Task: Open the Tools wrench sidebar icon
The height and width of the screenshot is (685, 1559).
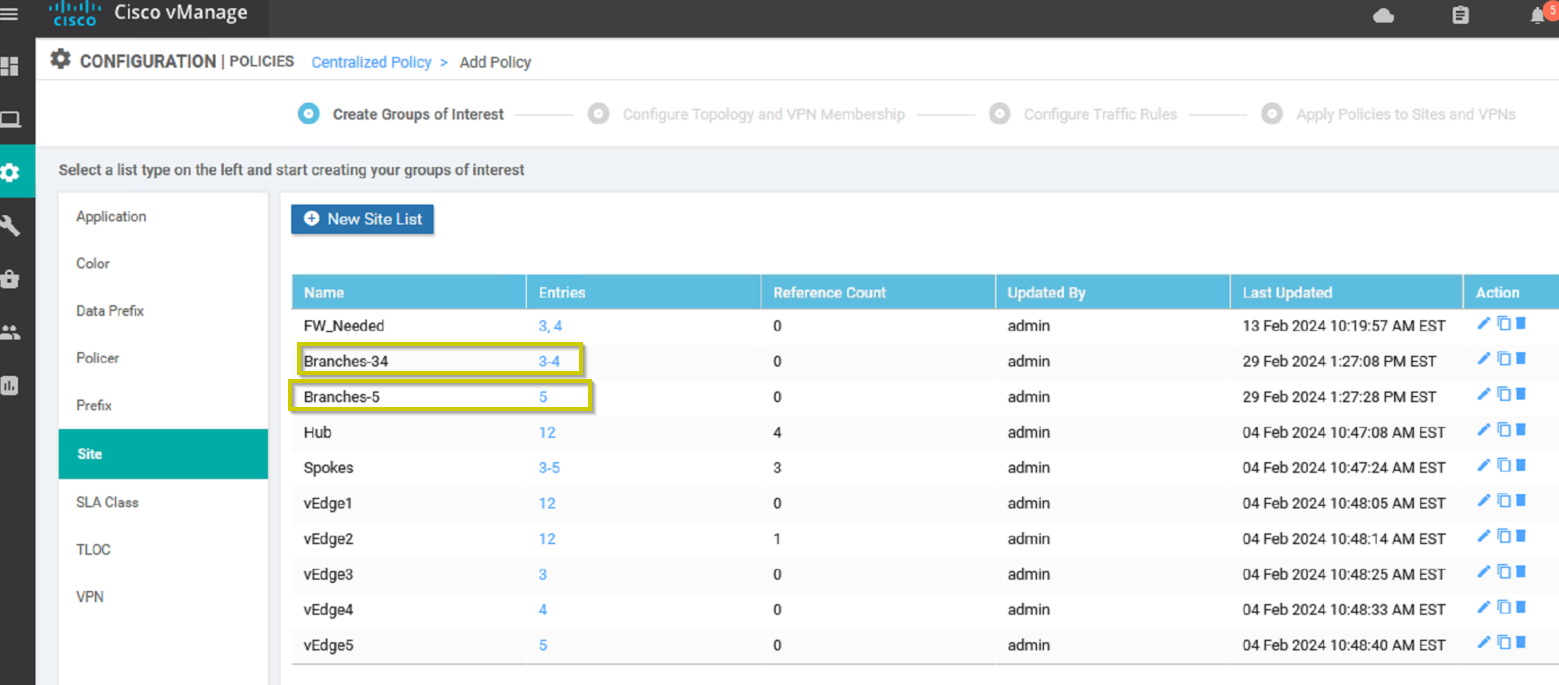Action: coord(10,226)
